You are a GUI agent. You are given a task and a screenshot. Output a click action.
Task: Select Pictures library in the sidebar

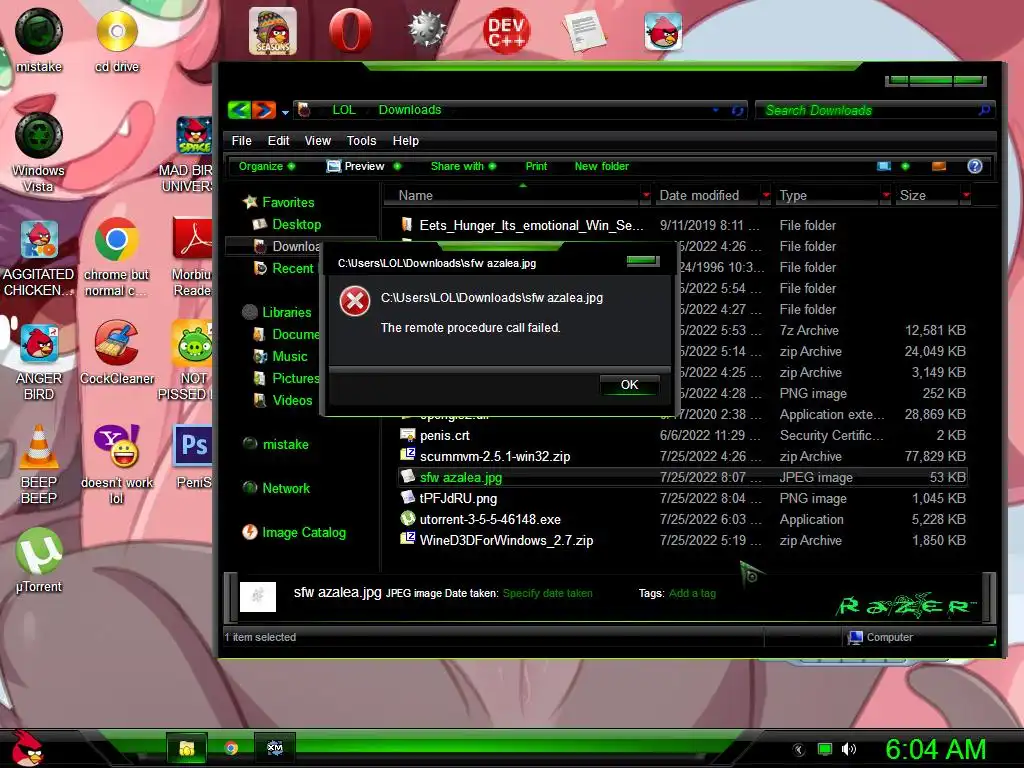(295, 378)
